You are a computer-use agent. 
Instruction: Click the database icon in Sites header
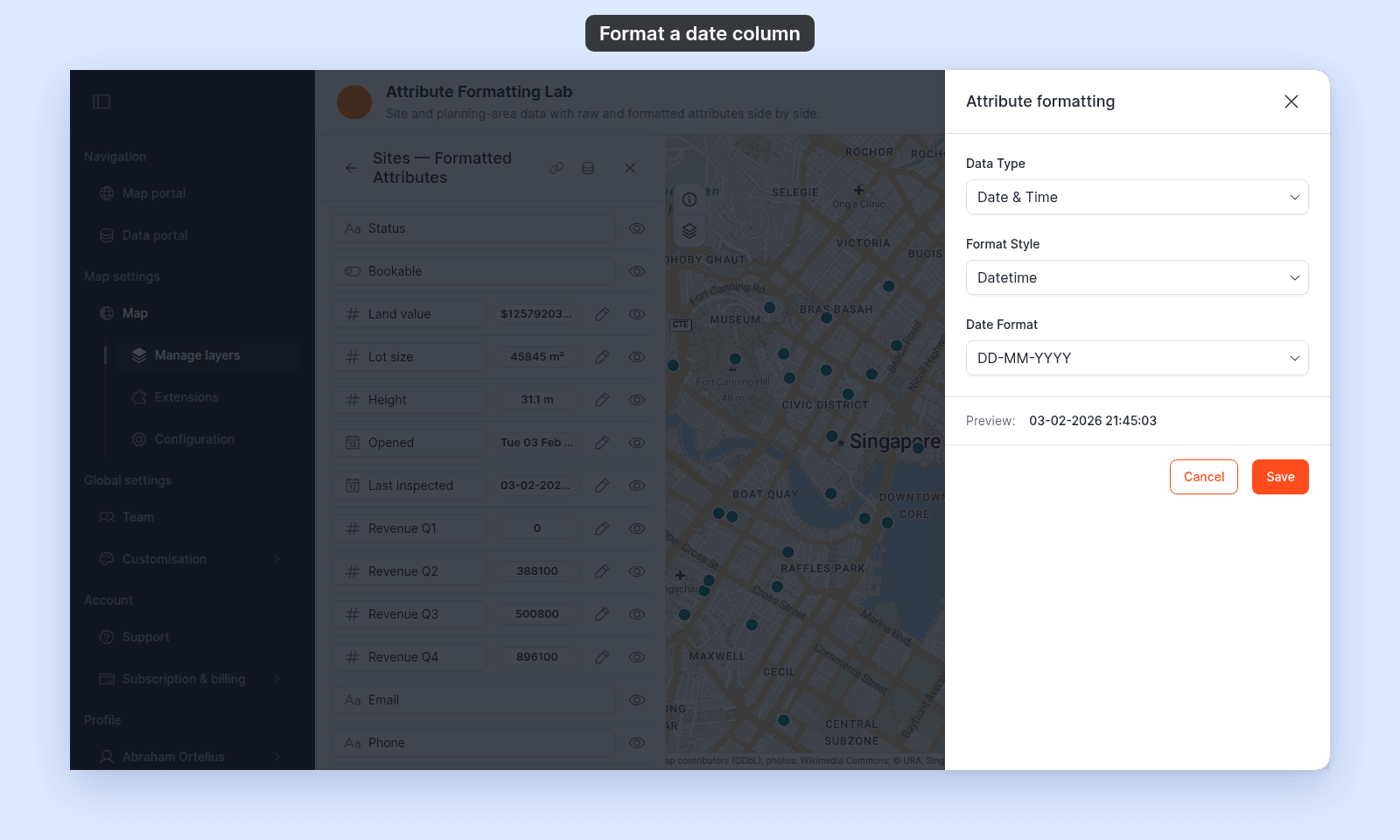click(588, 168)
